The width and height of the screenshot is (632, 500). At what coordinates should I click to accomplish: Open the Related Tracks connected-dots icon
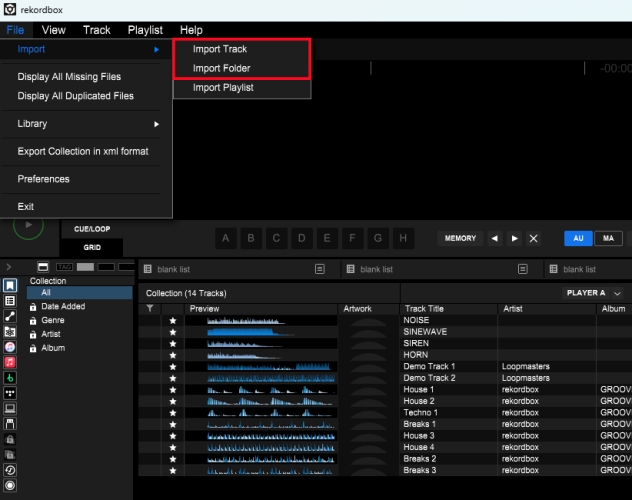point(10,316)
